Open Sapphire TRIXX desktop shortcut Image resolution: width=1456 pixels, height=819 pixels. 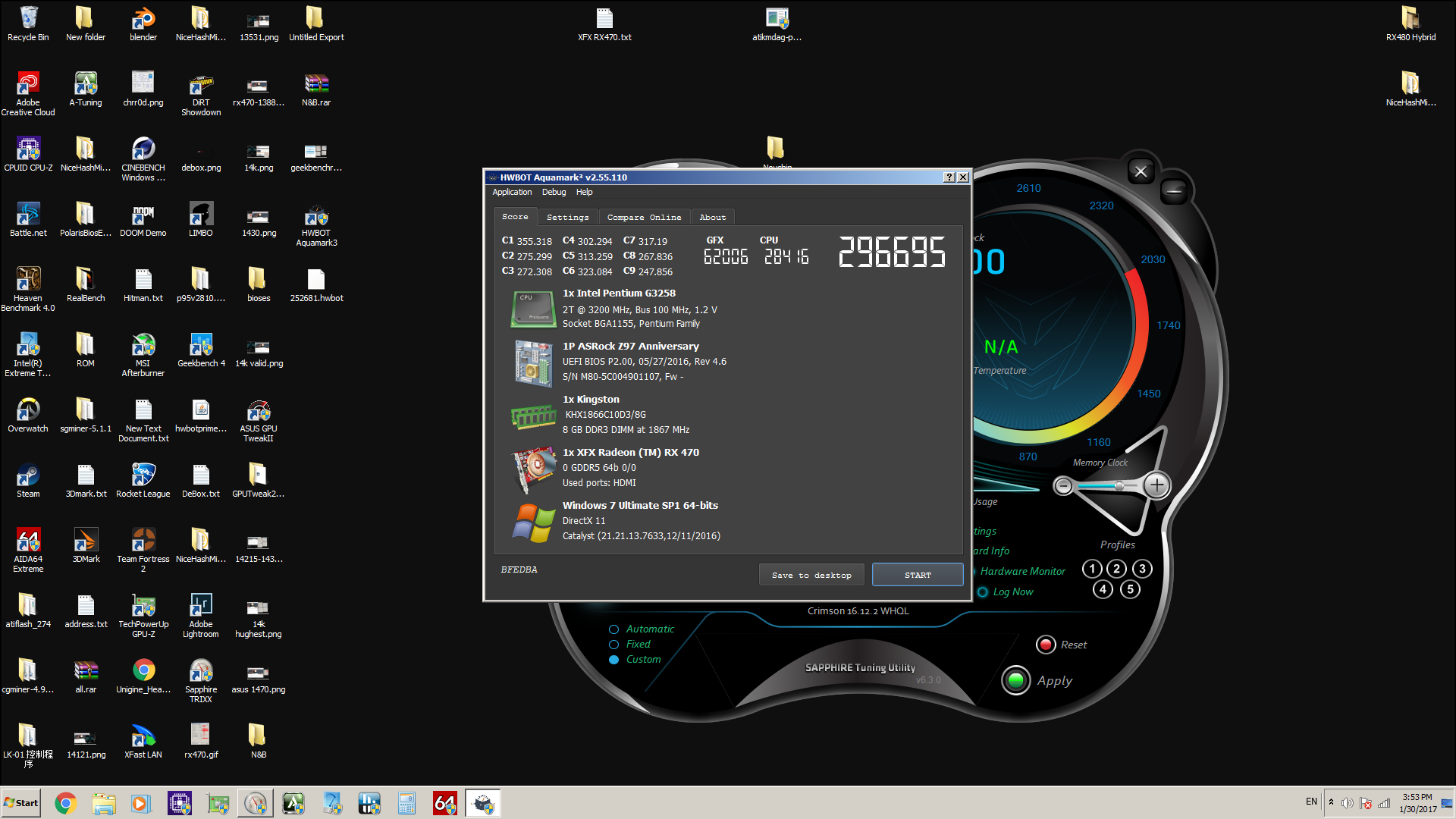(201, 681)
